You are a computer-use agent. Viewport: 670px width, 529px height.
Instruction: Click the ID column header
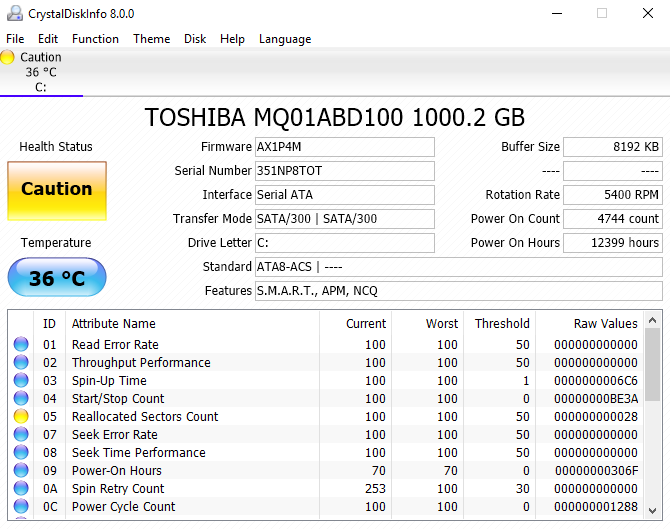[50, 323]
